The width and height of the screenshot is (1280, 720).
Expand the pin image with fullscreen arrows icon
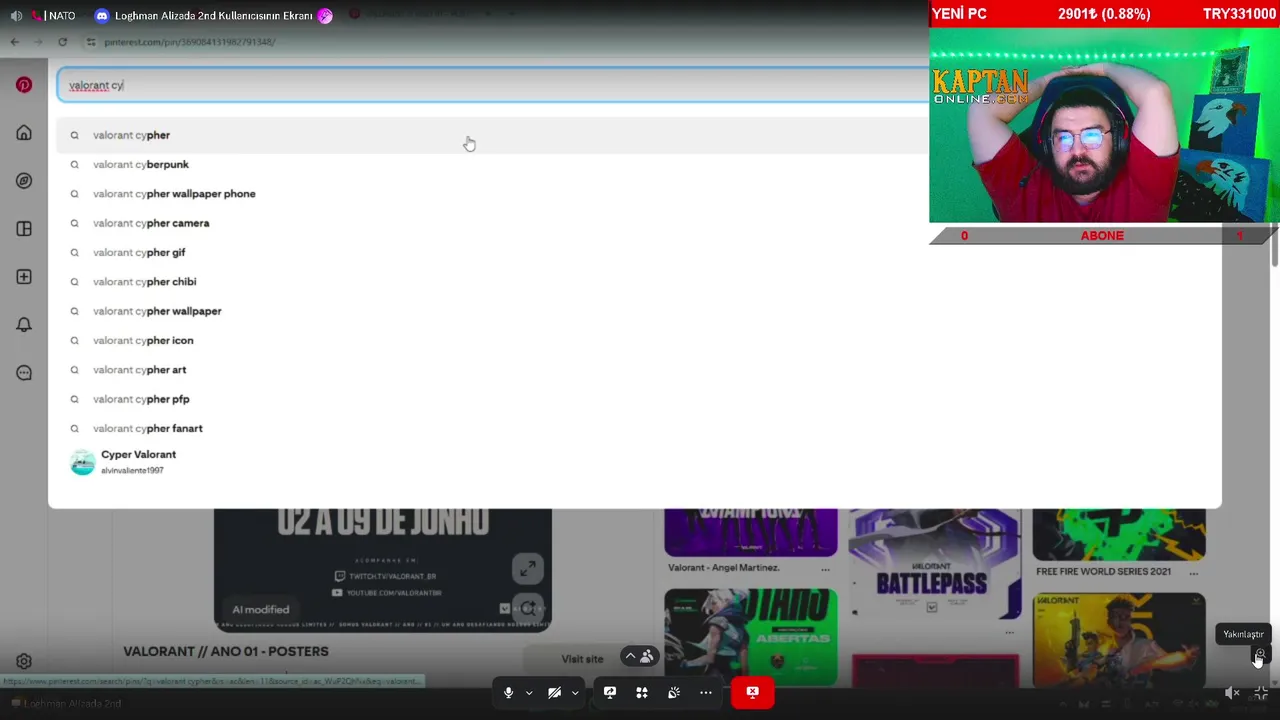(527, 568)
